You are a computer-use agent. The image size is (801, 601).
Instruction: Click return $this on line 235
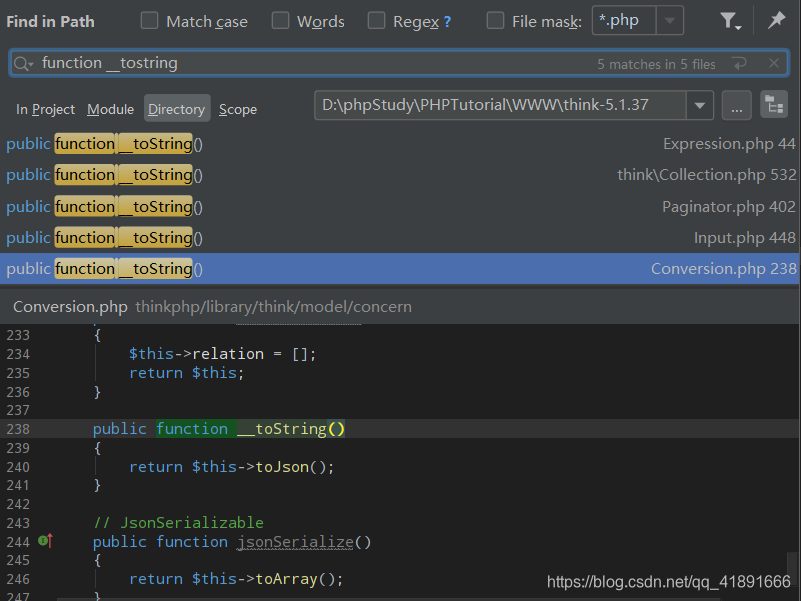point(186,373)
